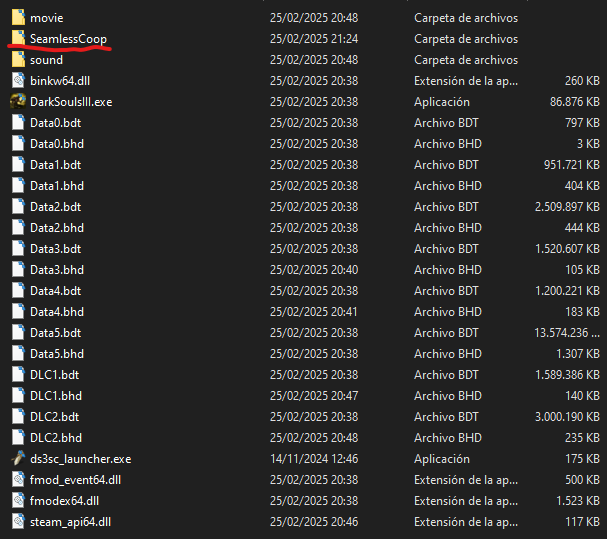This screenshot has width=607, height=539.
Task: Click the Aplicación type of ds3sc_launcher.exe
Action: point(442,459)
